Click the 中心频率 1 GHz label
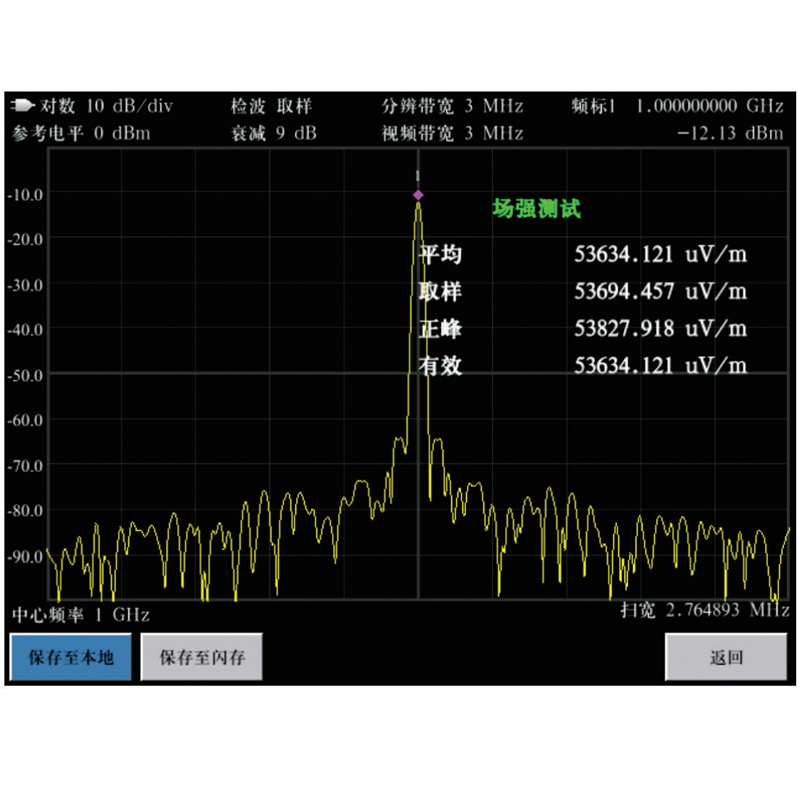The image size is (800, 800). click(80, 614)
